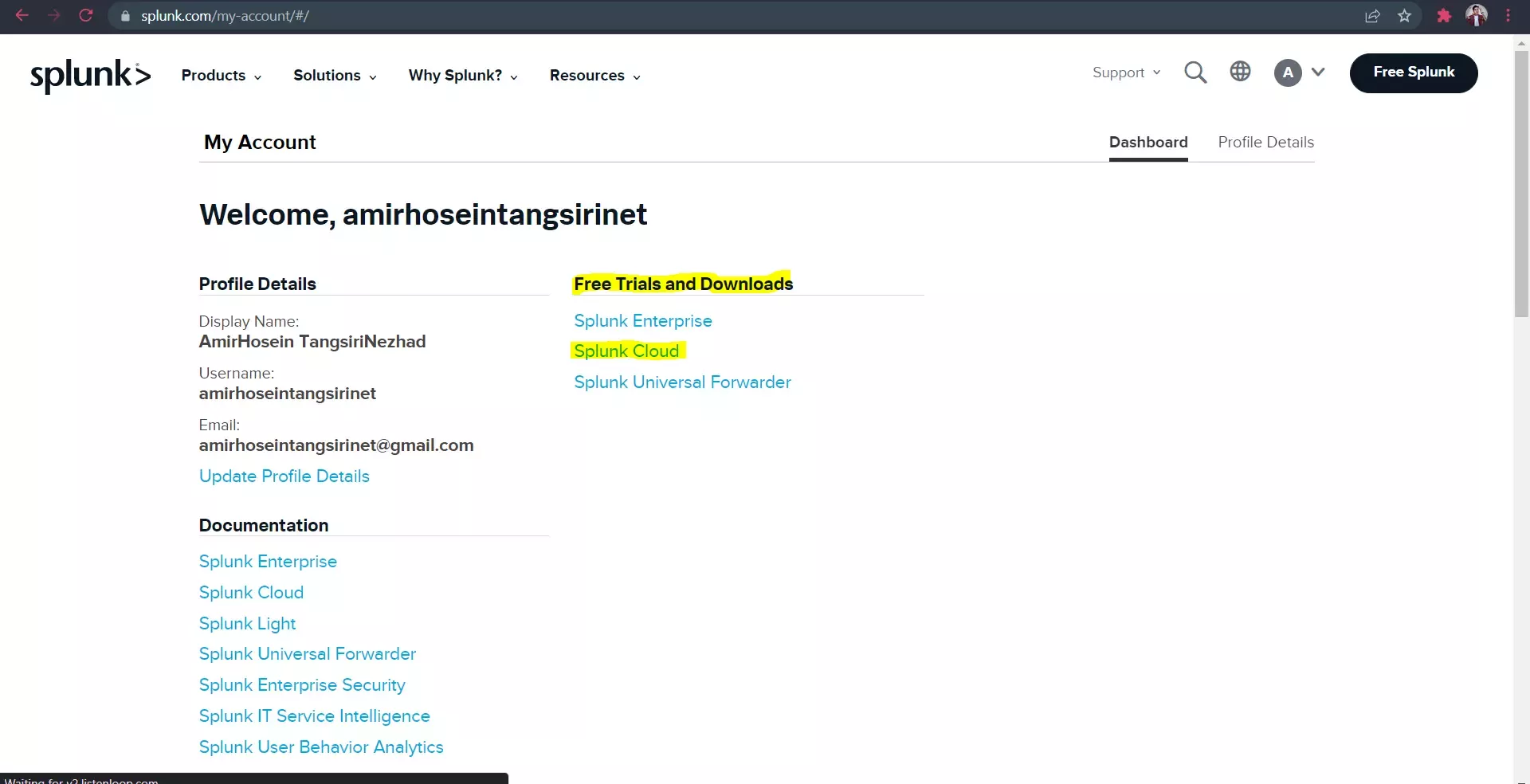Viewport: 1530px width, 784px height.
Task: Open the highlighted Splunk Cloud free trial link
Action: [626, 351]
